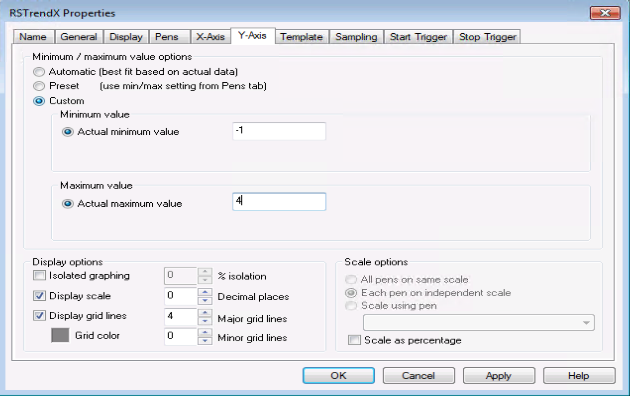The image size is (630, 396).
Task: Select Actual maximum value radio button
Action: 68,204
